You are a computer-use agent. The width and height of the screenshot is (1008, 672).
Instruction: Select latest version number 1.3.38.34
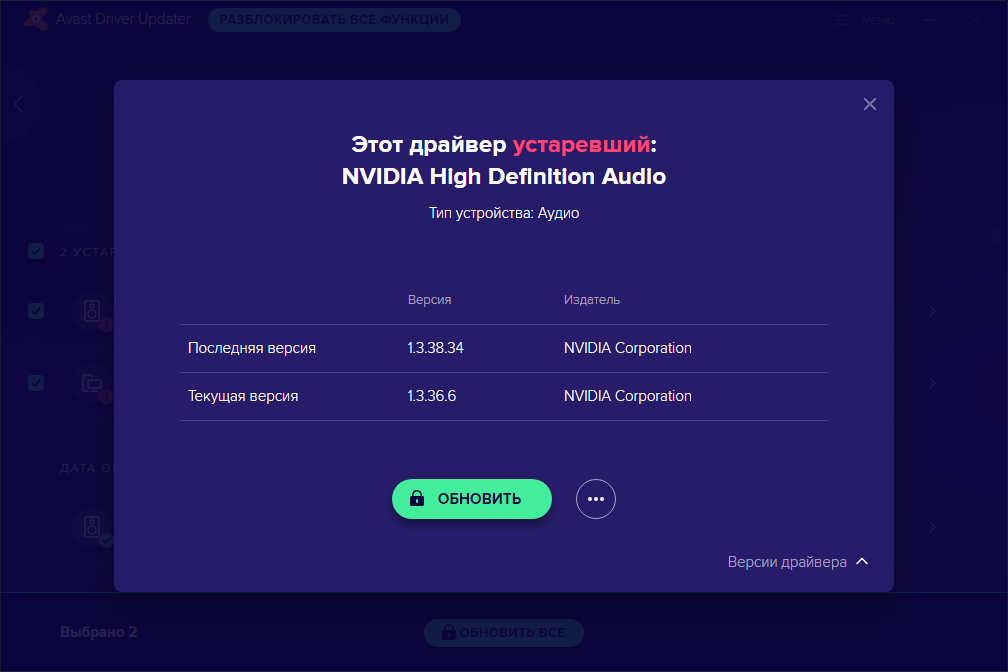point(435,348)
